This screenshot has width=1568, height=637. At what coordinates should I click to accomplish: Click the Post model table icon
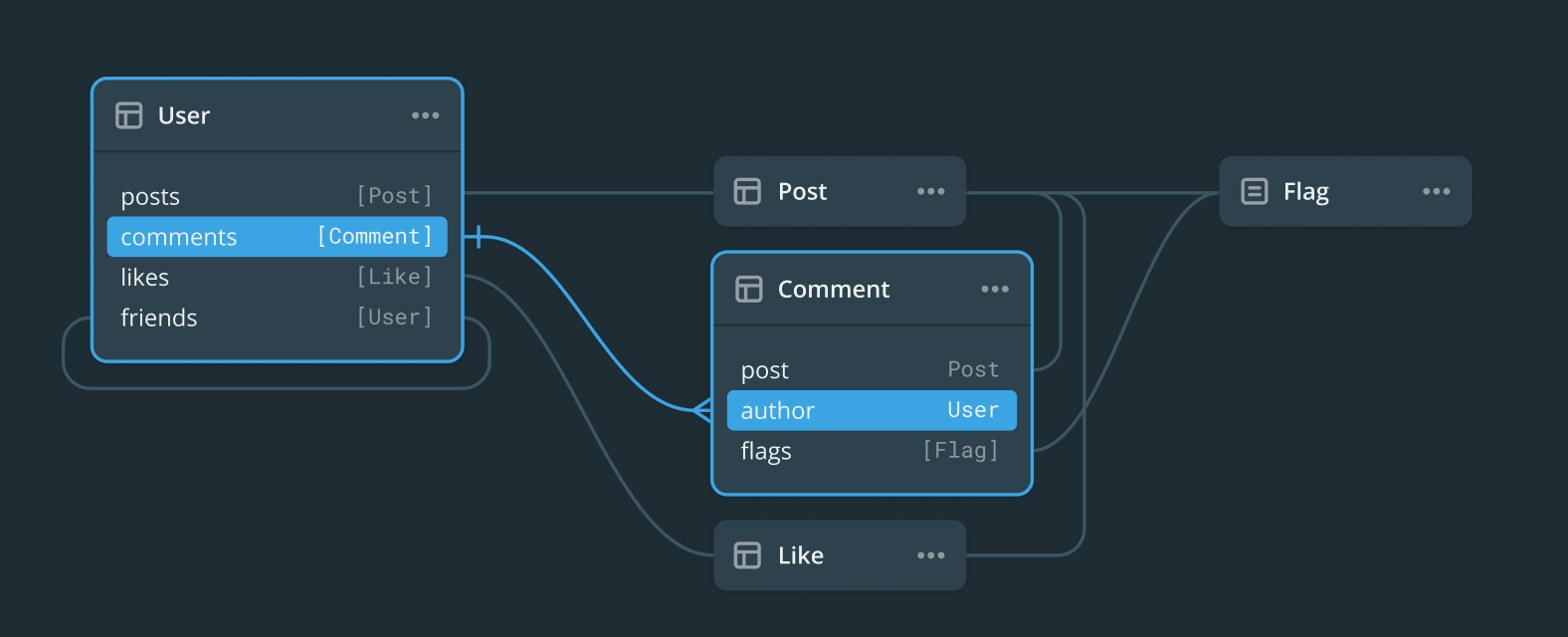(x=746, y=191)
